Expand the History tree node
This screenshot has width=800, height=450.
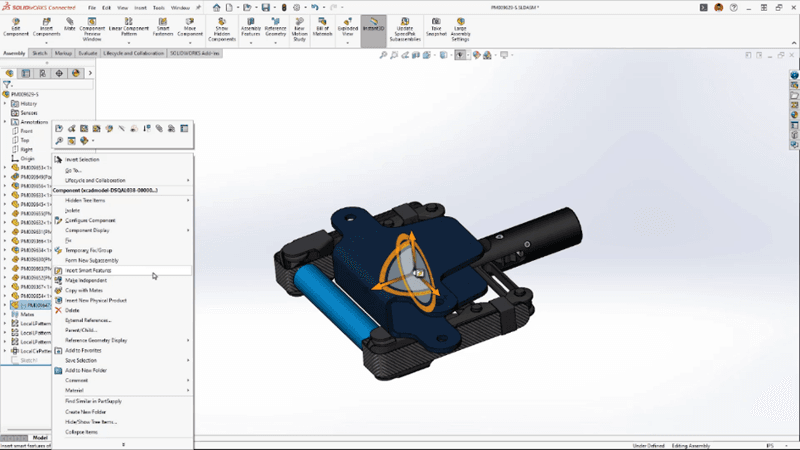5,104
